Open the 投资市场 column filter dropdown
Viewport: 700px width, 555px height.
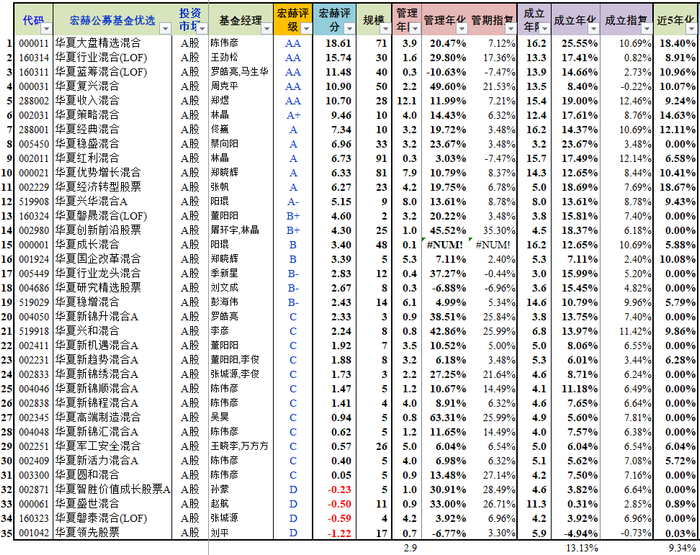pyautogui.click(x=202, y=29)
